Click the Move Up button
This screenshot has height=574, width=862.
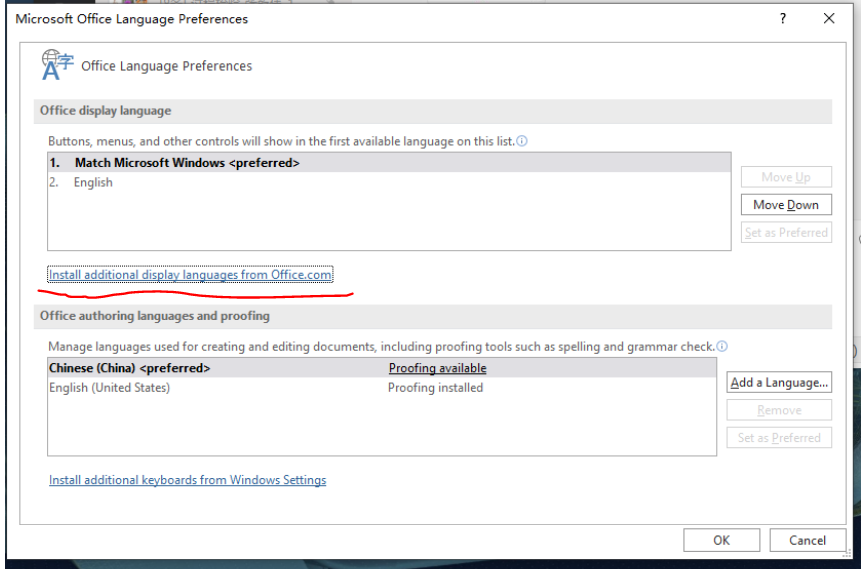coord(786,177)
